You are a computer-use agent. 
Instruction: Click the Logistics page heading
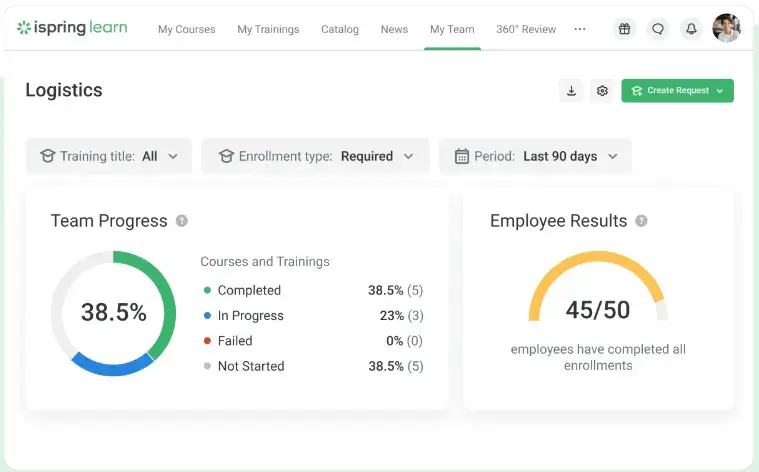click(x=64, y=90)
